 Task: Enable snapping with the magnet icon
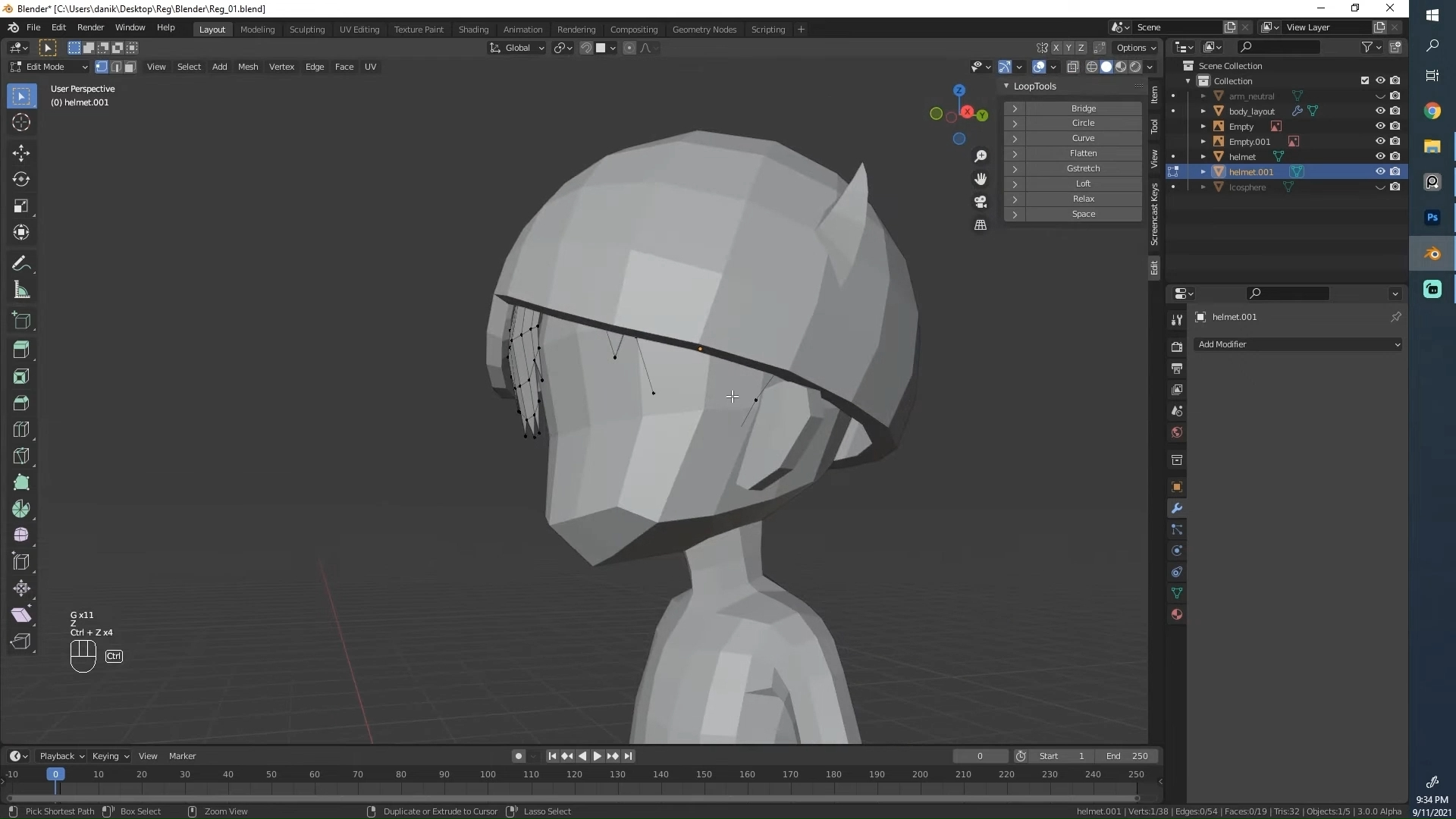pos(585,47)
